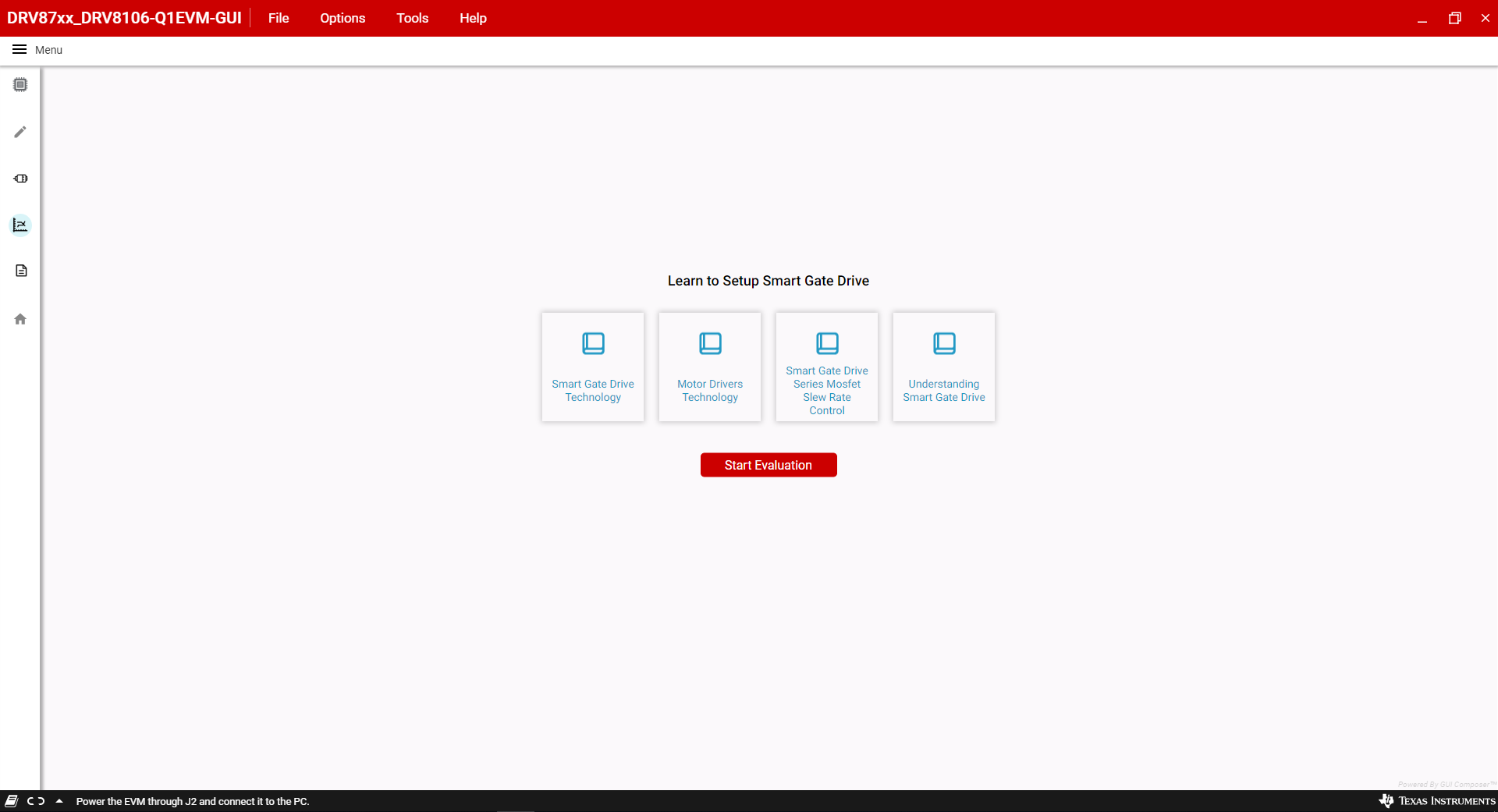
Task: Click the Texas Instruments logo
Action: [1437, 801]
